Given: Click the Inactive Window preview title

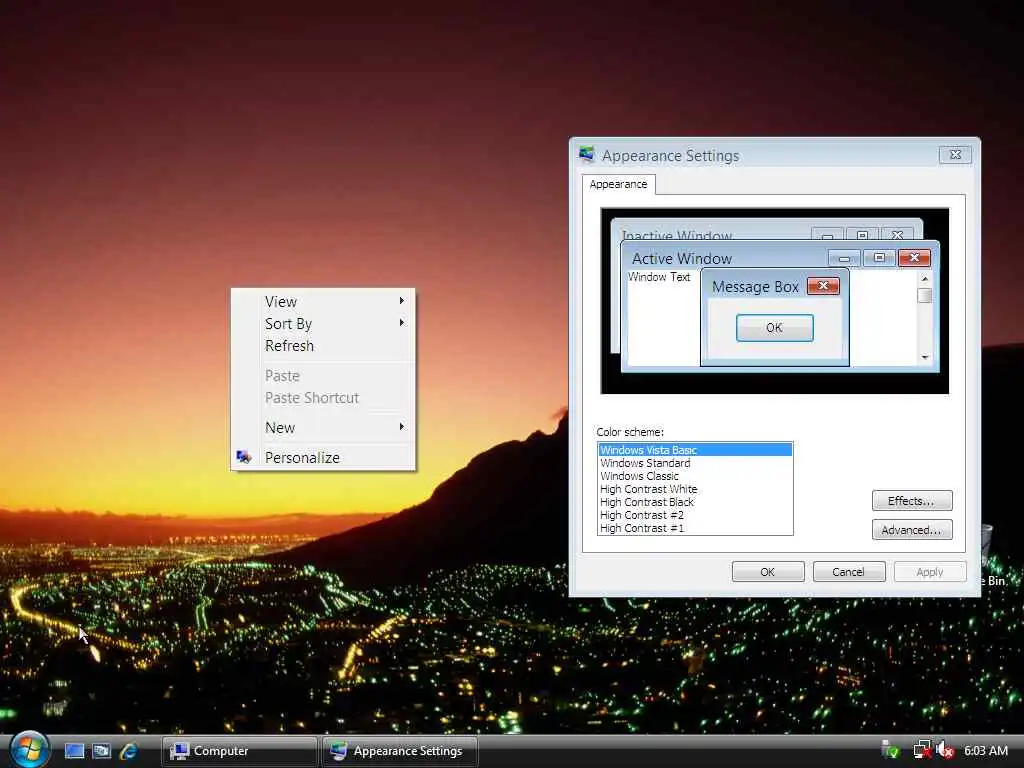Looking at the screenshot, I should [x=677, y=235].
